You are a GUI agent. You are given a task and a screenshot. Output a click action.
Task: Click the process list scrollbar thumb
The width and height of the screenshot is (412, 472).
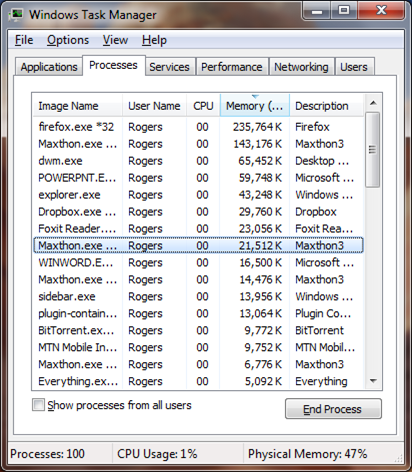tap(373, 150)
